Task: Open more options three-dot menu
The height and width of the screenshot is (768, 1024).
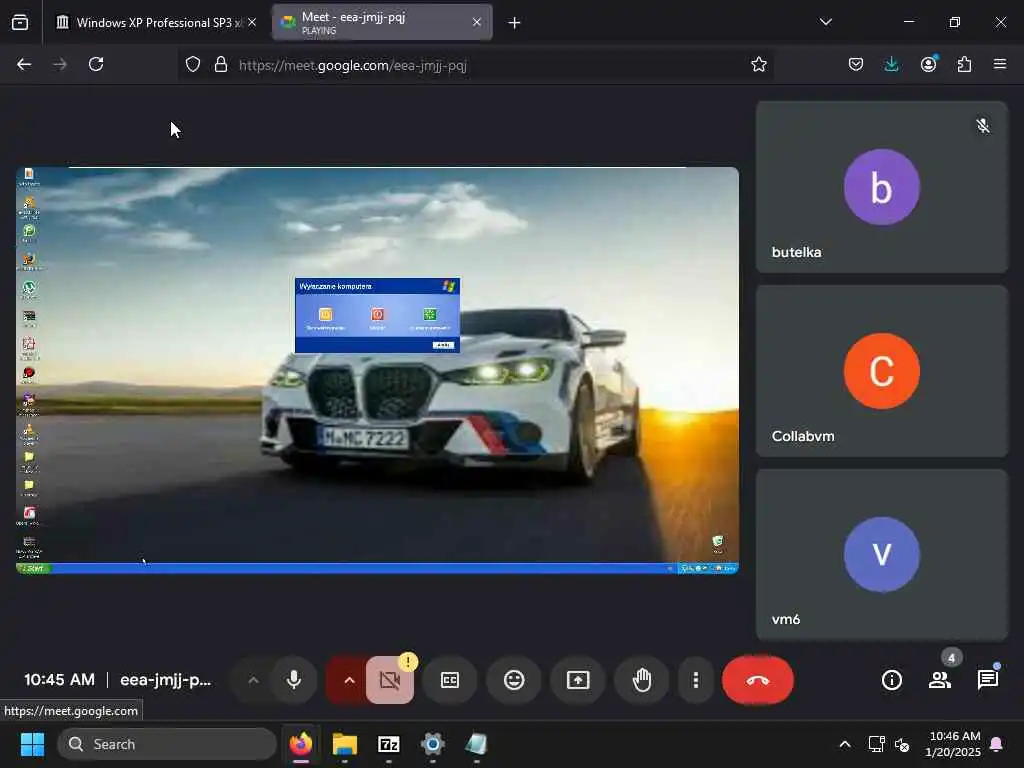Action: (x=696, y=680)
